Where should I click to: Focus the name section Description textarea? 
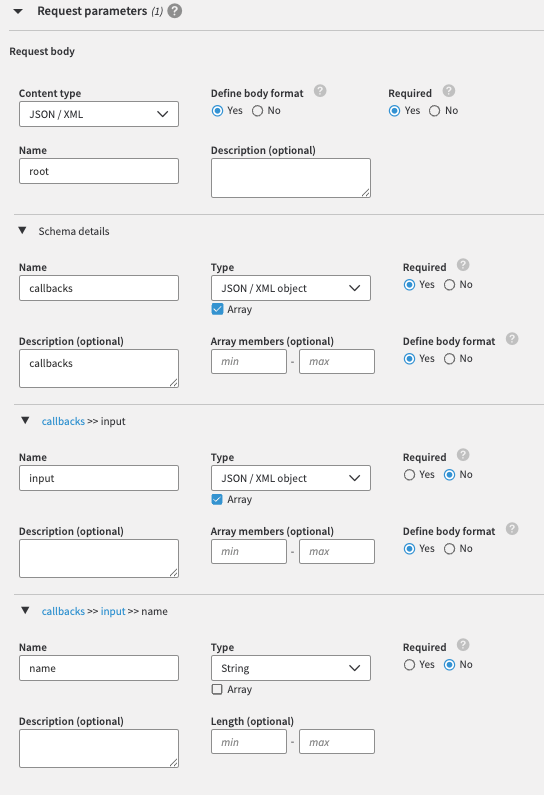99,749
